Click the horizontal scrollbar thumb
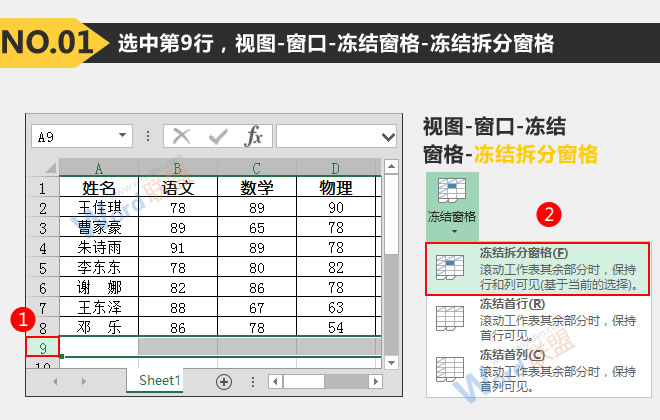Image resolution: width=660 pixels, height=420 pixels. (x=303, y=382)
